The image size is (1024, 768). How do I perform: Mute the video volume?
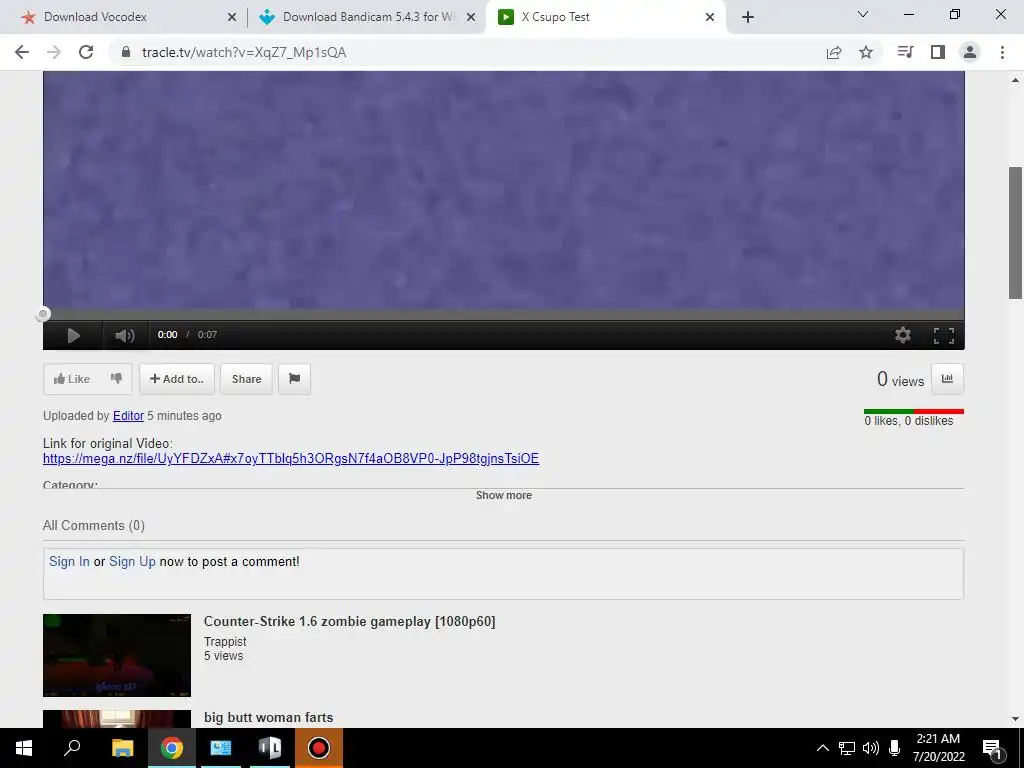(x=124, y=336)
